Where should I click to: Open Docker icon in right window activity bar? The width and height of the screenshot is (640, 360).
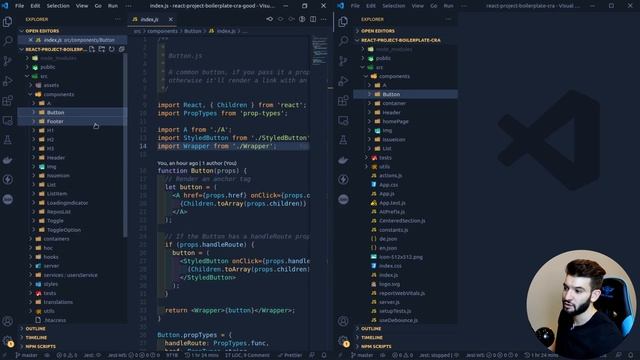(343, 160)
